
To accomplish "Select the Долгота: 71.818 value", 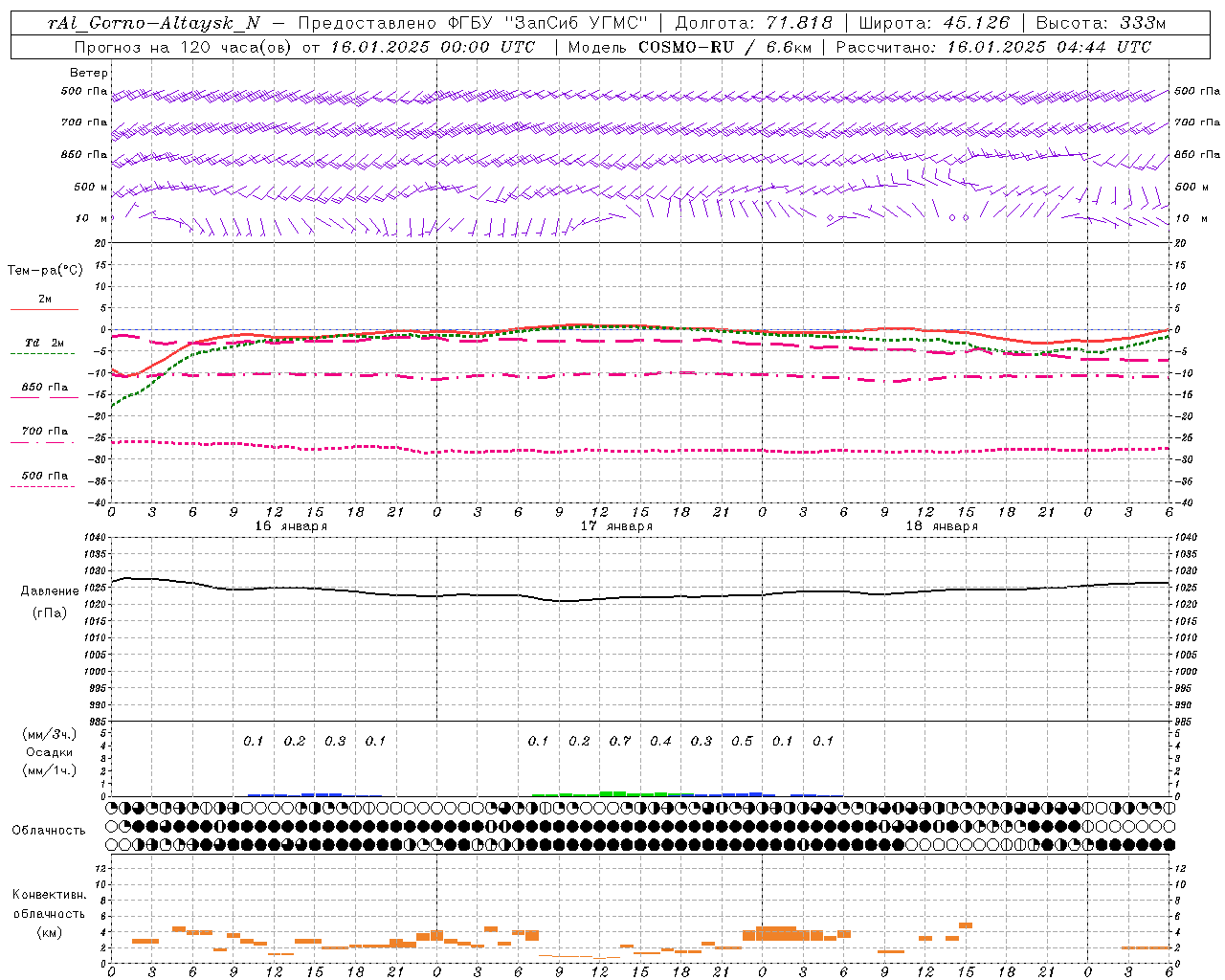I will 754,23.
